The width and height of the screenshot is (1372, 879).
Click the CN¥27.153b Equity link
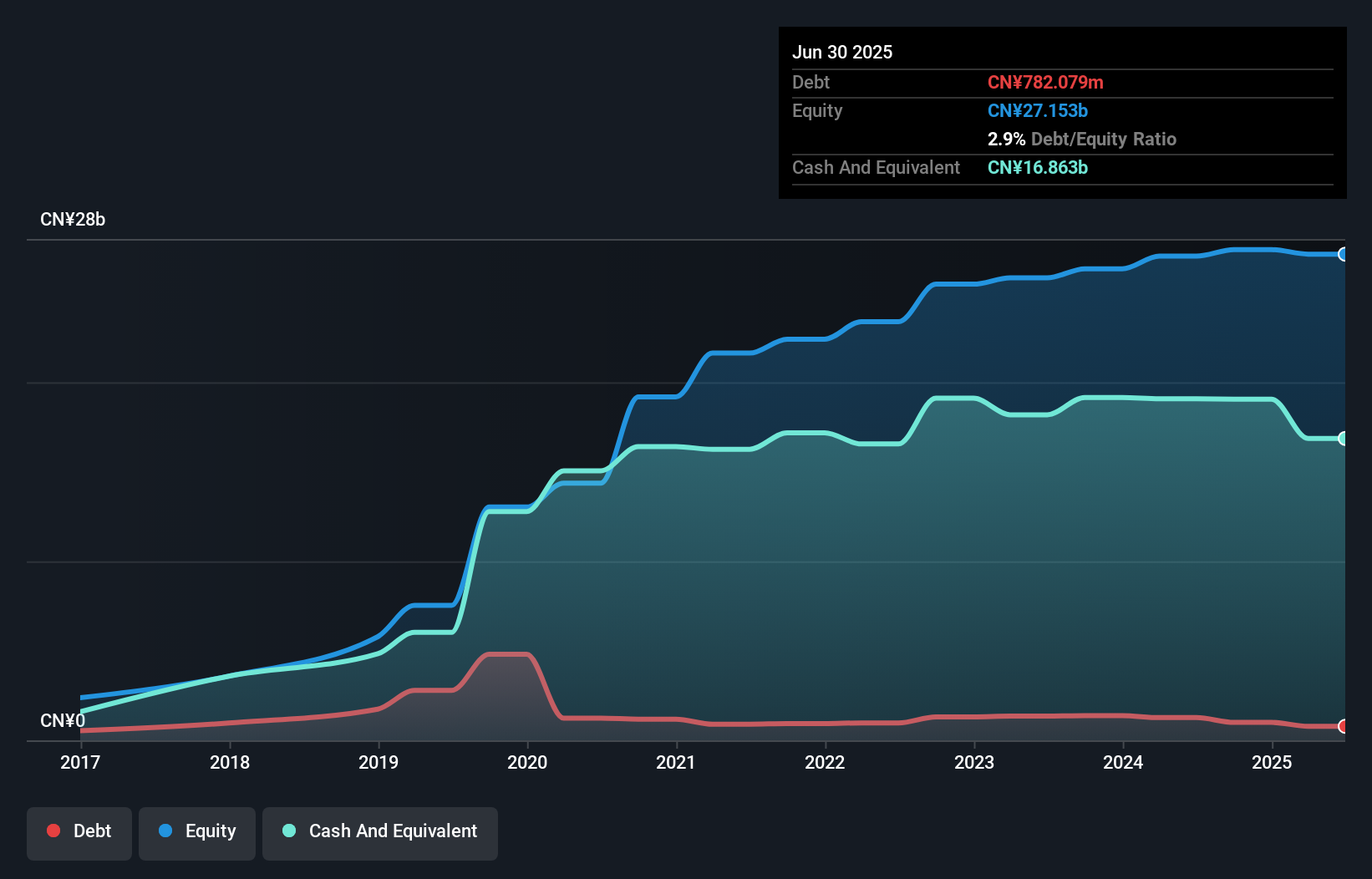click(1037, 110)
